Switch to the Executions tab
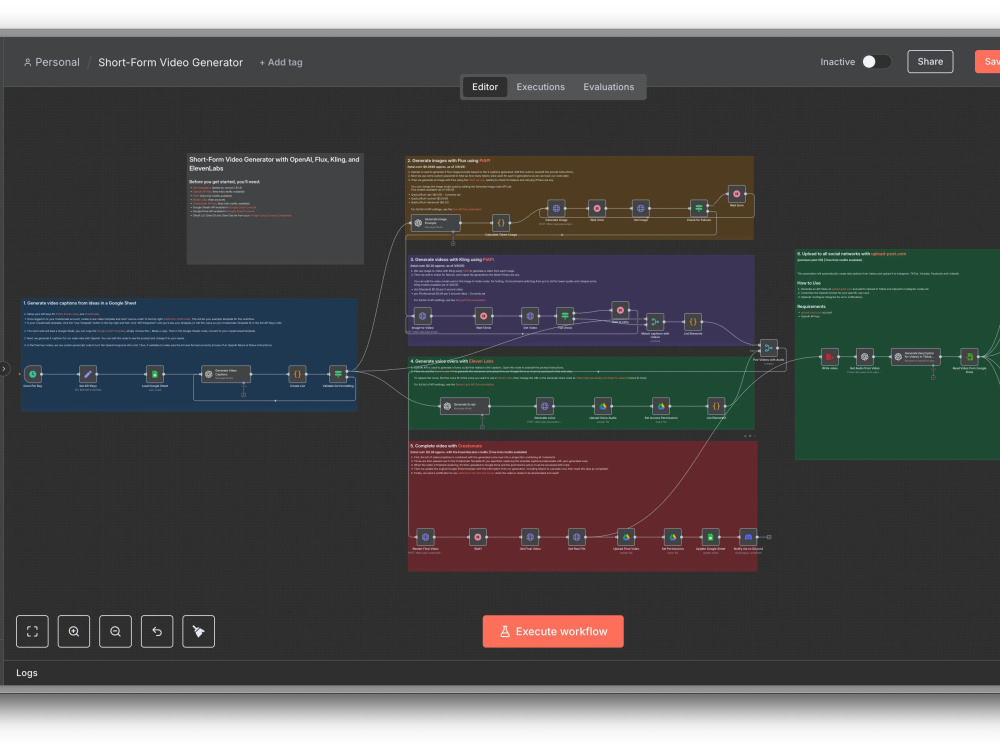Image resolution: width=1000 pixels, height=750 pixels. (x=540, y=87)
